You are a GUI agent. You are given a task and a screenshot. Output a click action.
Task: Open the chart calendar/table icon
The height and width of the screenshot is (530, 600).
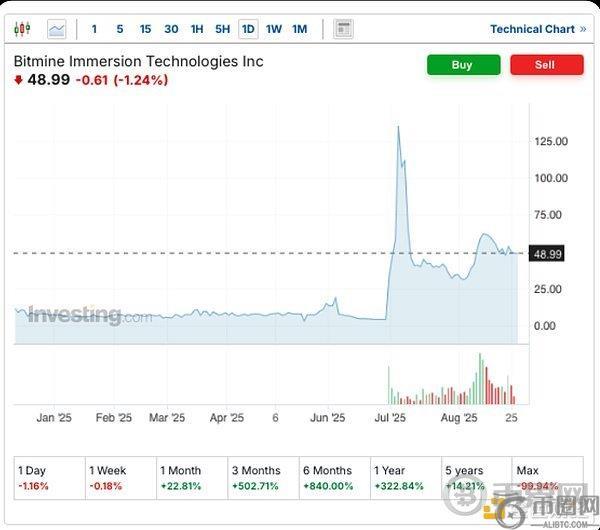coord(343,29)
